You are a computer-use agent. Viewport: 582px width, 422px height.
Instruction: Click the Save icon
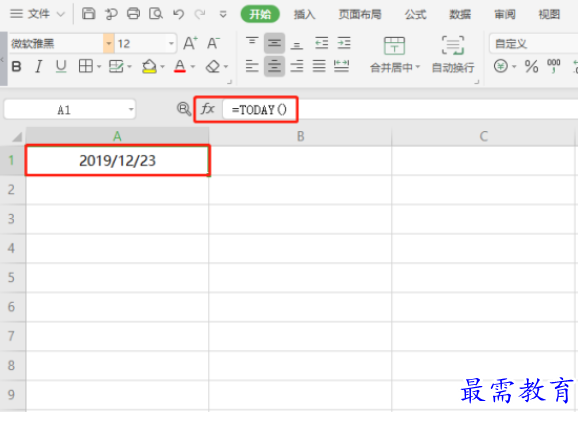88,14
